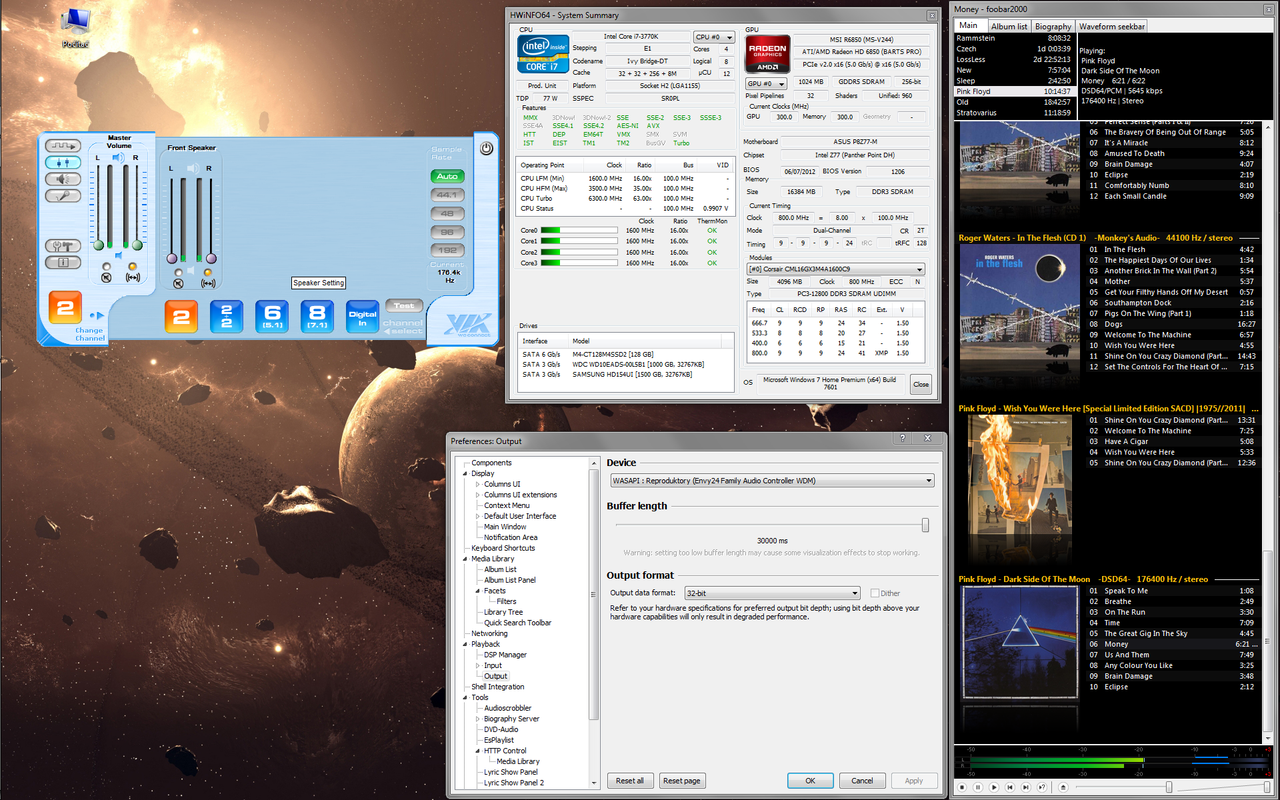
Task: Expand the Columns UI tree node
Action: (x=478, y=484)
